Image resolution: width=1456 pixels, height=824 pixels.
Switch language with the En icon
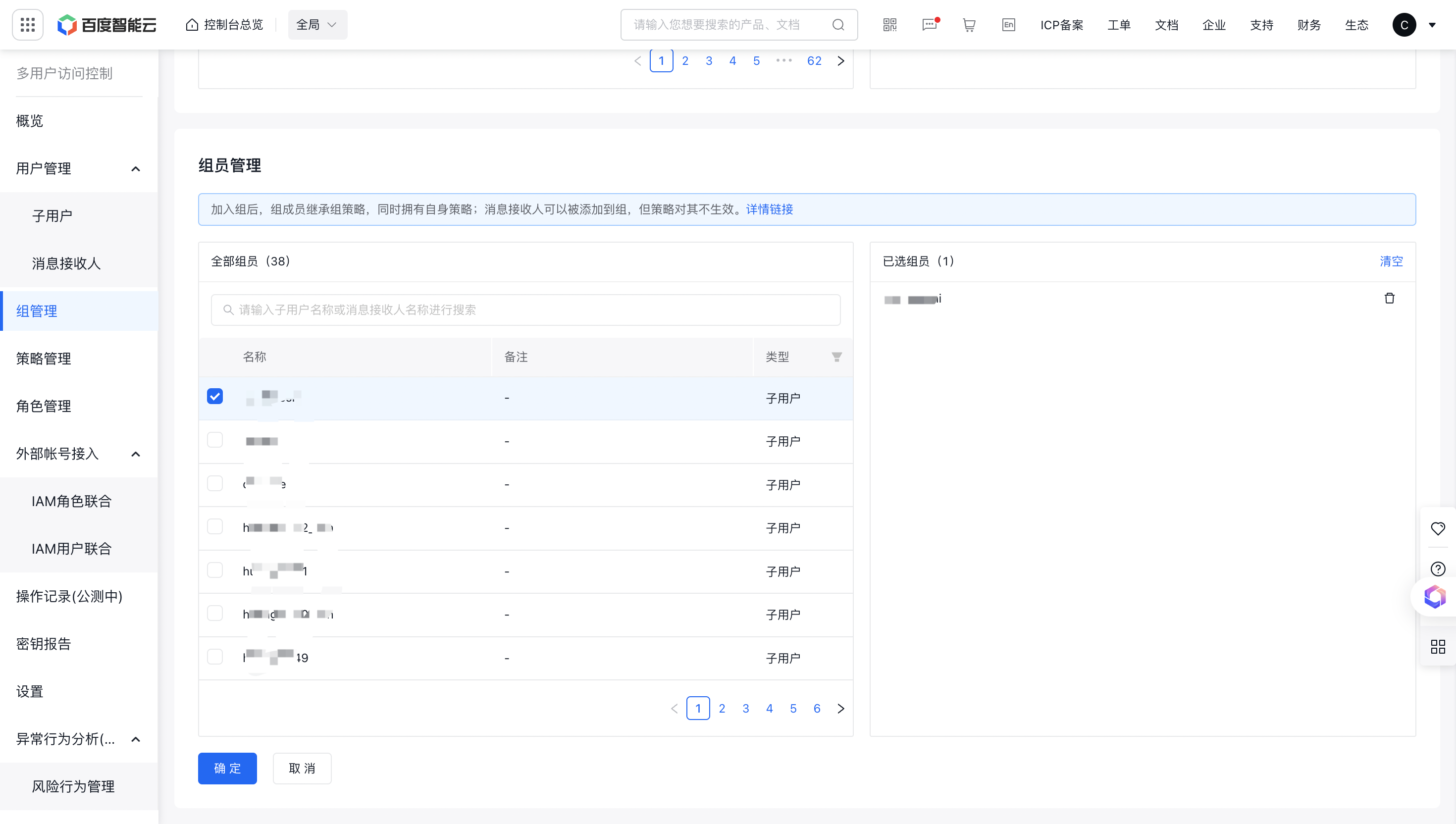pyautogui.click(x=1008, y=25)
